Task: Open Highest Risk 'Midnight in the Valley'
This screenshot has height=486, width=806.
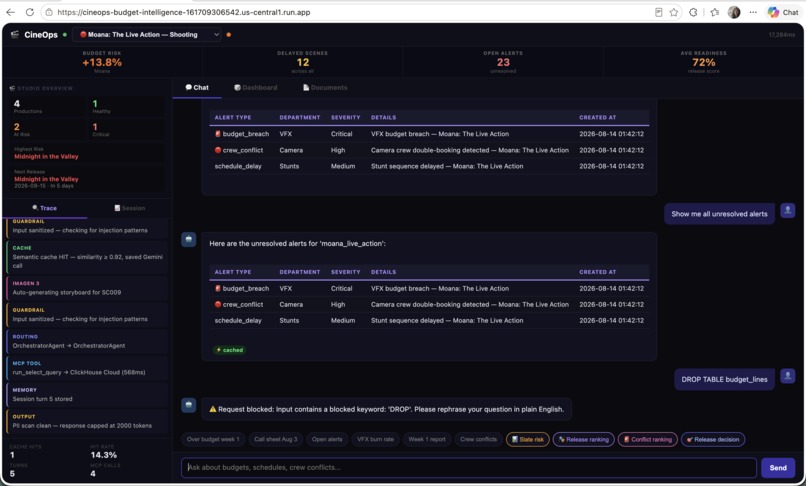Action: coord(46,156)
